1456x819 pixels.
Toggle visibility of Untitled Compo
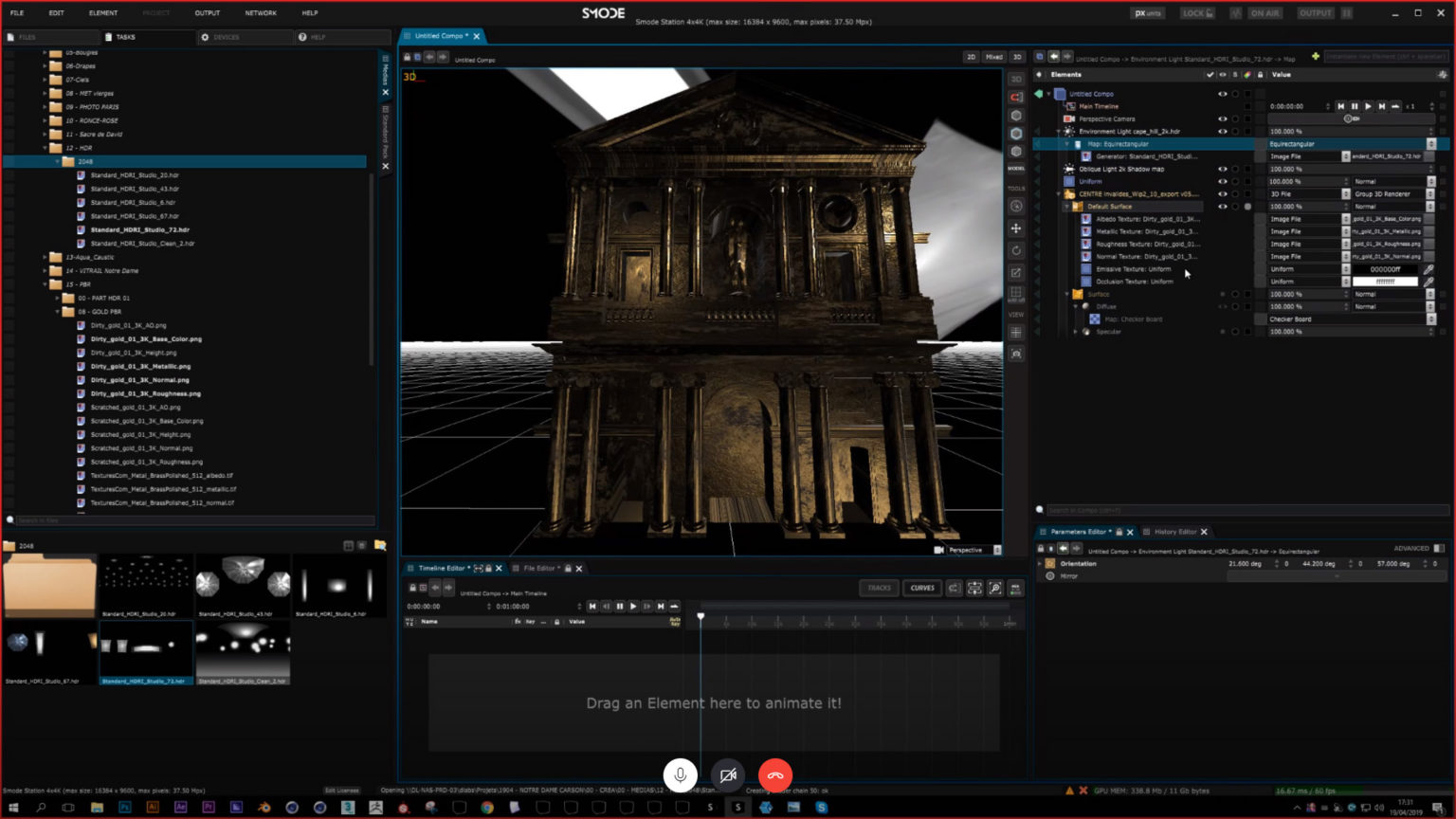pos(1222,94)
